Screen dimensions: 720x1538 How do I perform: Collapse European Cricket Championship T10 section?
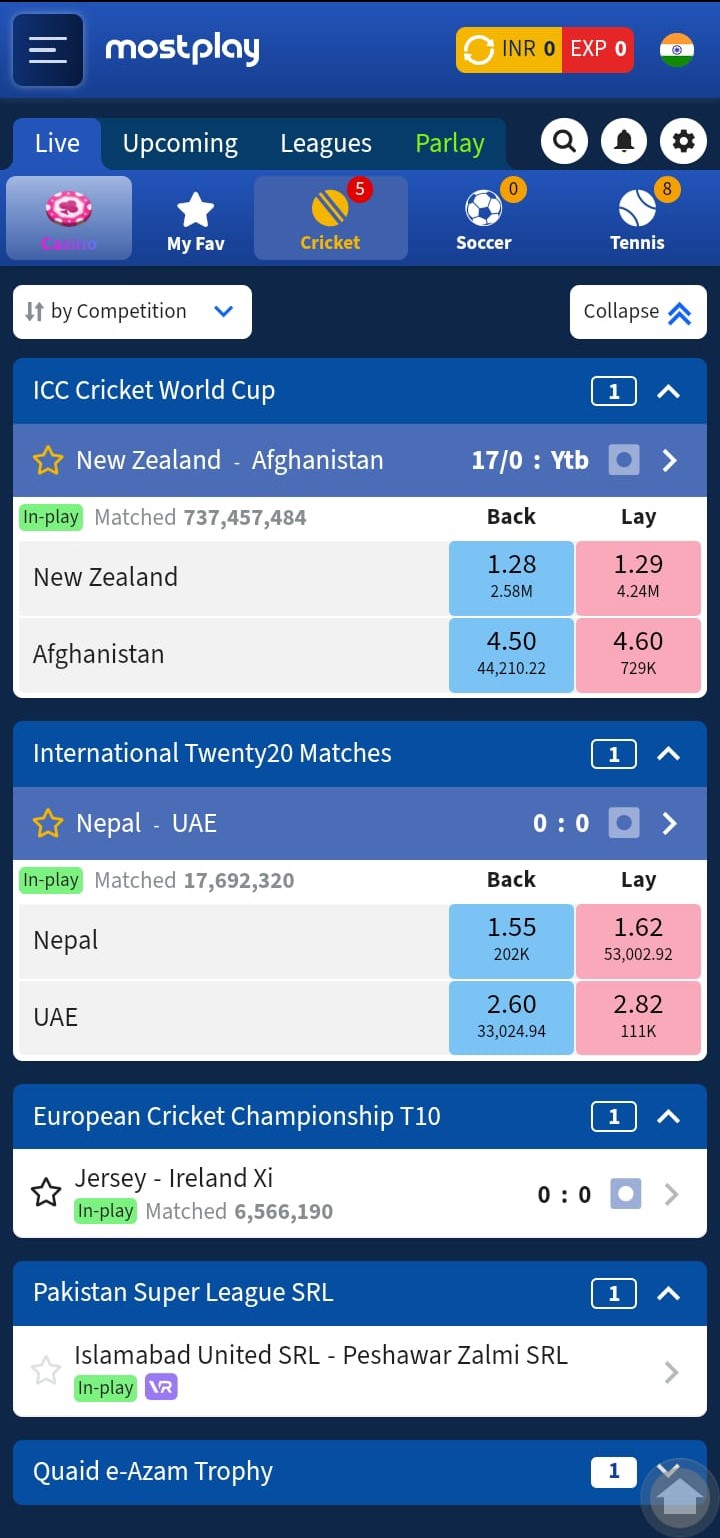(668, 1117)
